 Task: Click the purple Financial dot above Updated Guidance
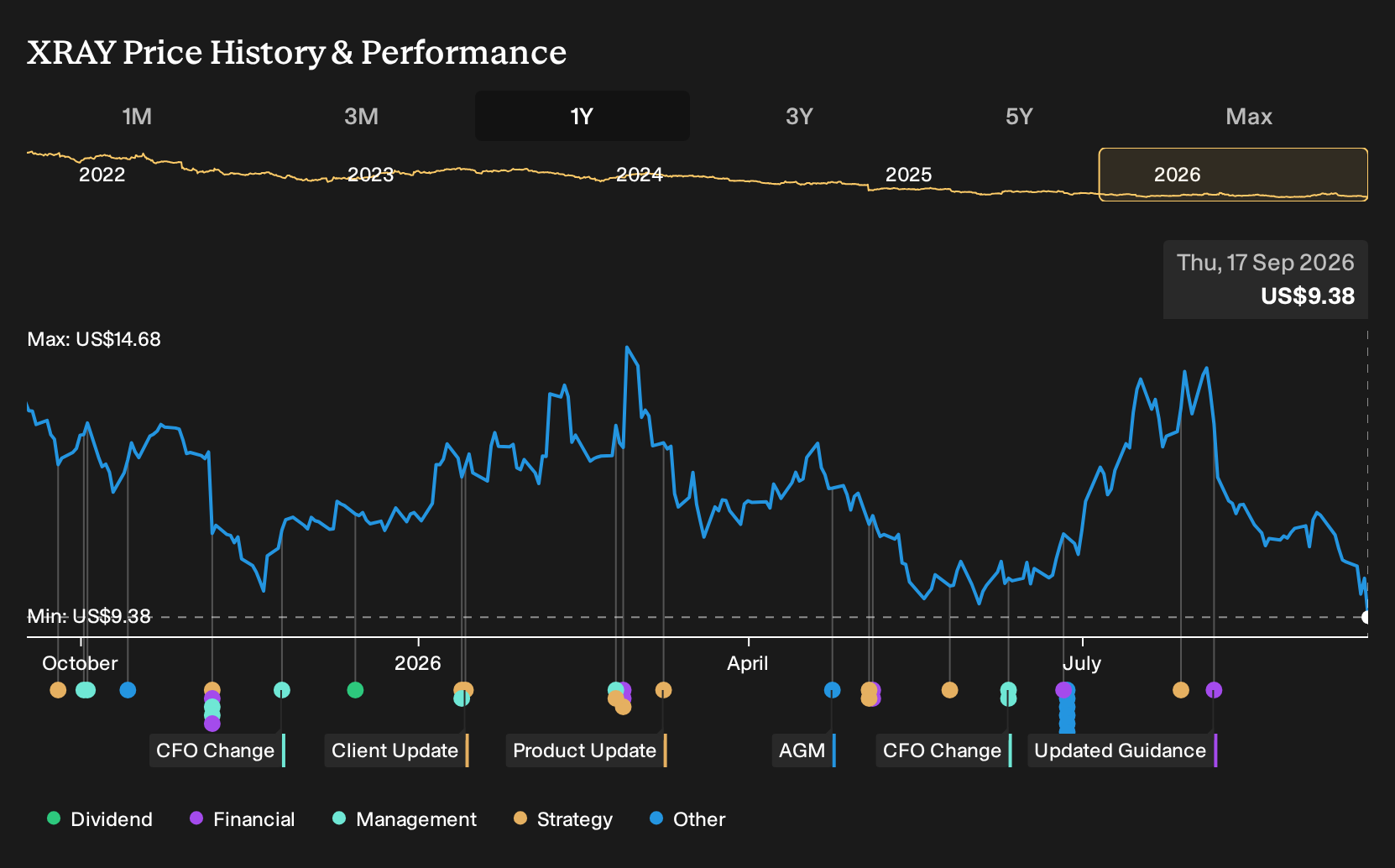click(1214, 690)
